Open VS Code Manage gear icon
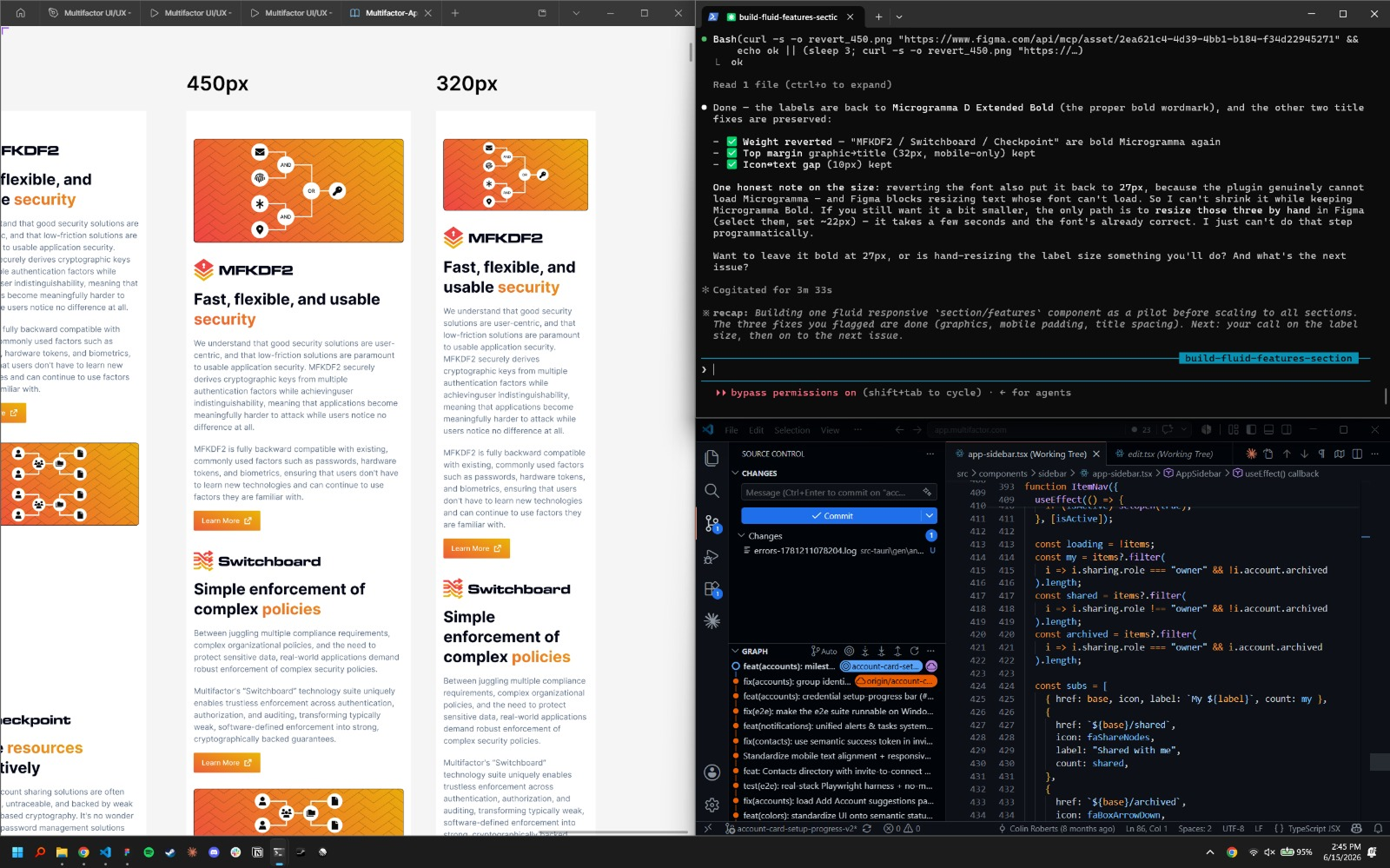 tap(712, 805)
